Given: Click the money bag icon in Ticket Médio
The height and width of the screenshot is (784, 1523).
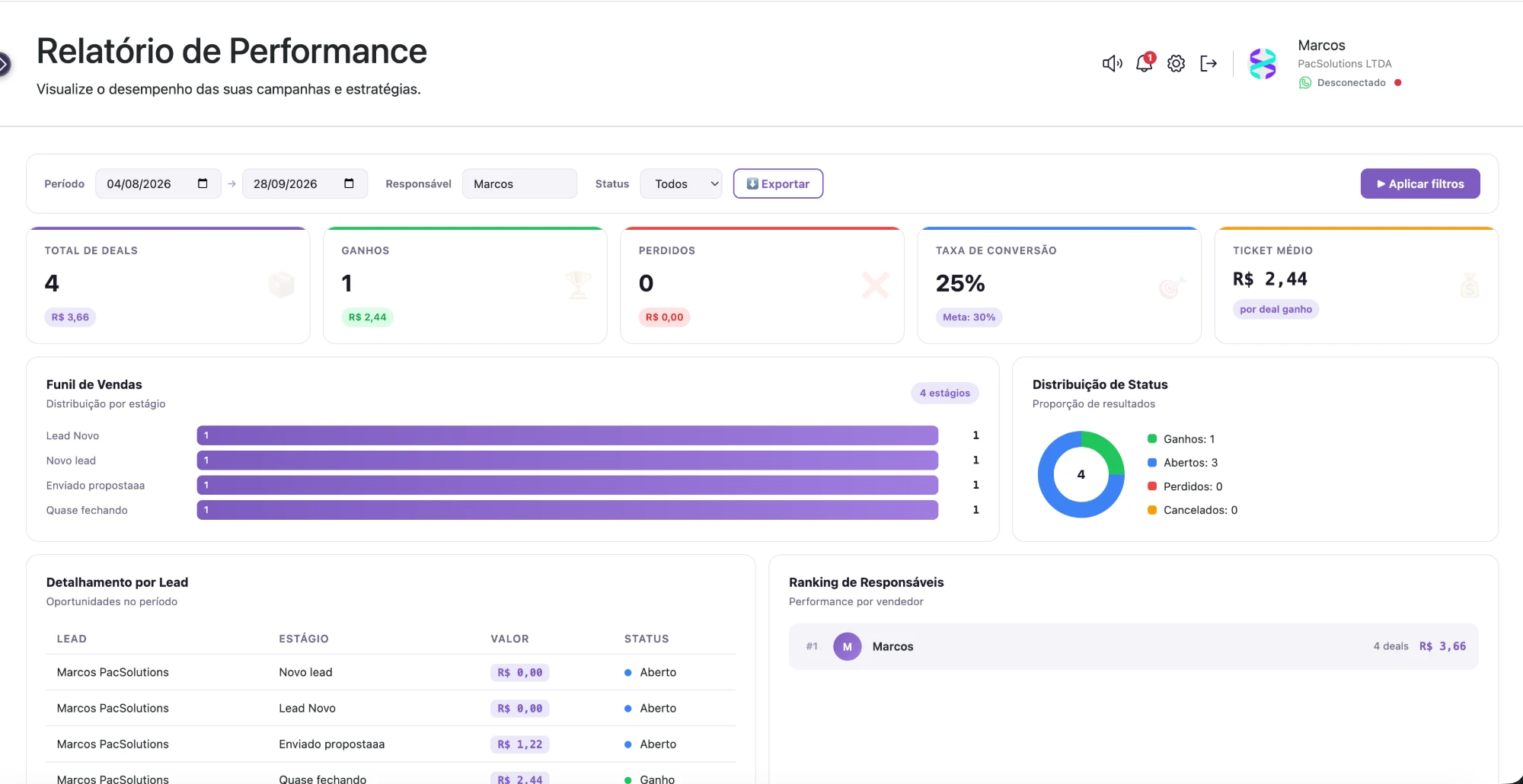Looking at the screenshot, I should [x=1470, y=285].
